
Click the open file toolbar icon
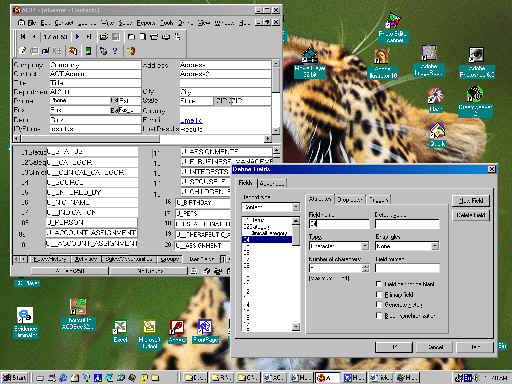(104, 37)
